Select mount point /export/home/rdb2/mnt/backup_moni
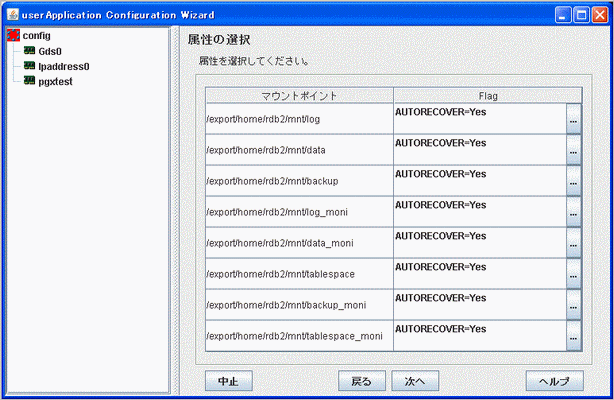 click(300, 305)
